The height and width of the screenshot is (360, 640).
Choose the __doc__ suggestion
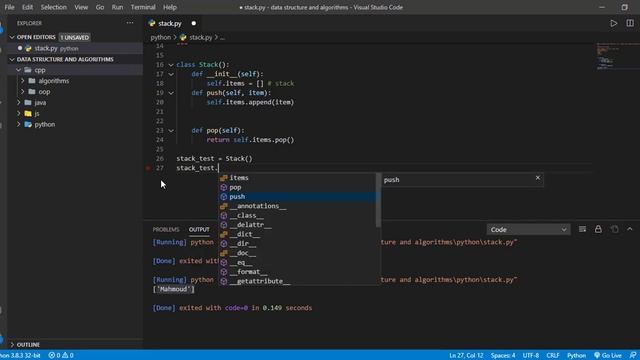pyautogui.click(x=297, y=253)
